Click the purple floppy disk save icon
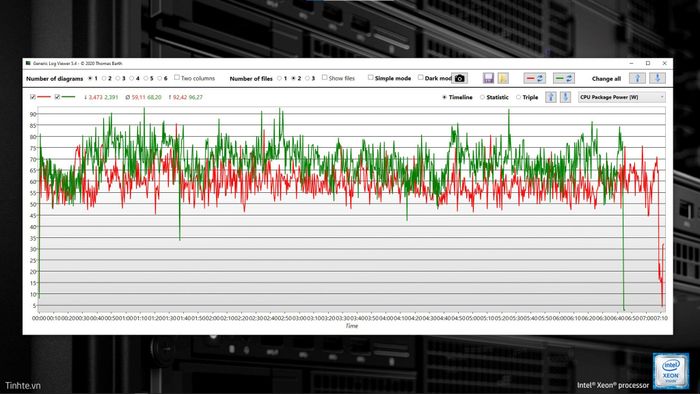700x394 pixels. pos(488,79)
